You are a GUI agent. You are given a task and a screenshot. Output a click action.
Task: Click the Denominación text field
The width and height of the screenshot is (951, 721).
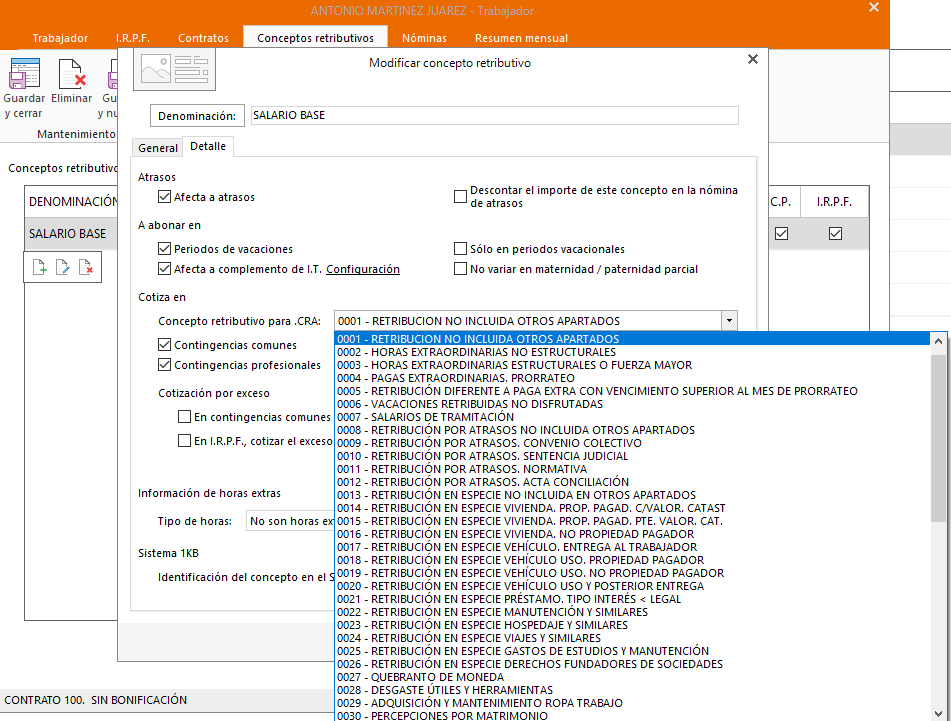point(493,115)
